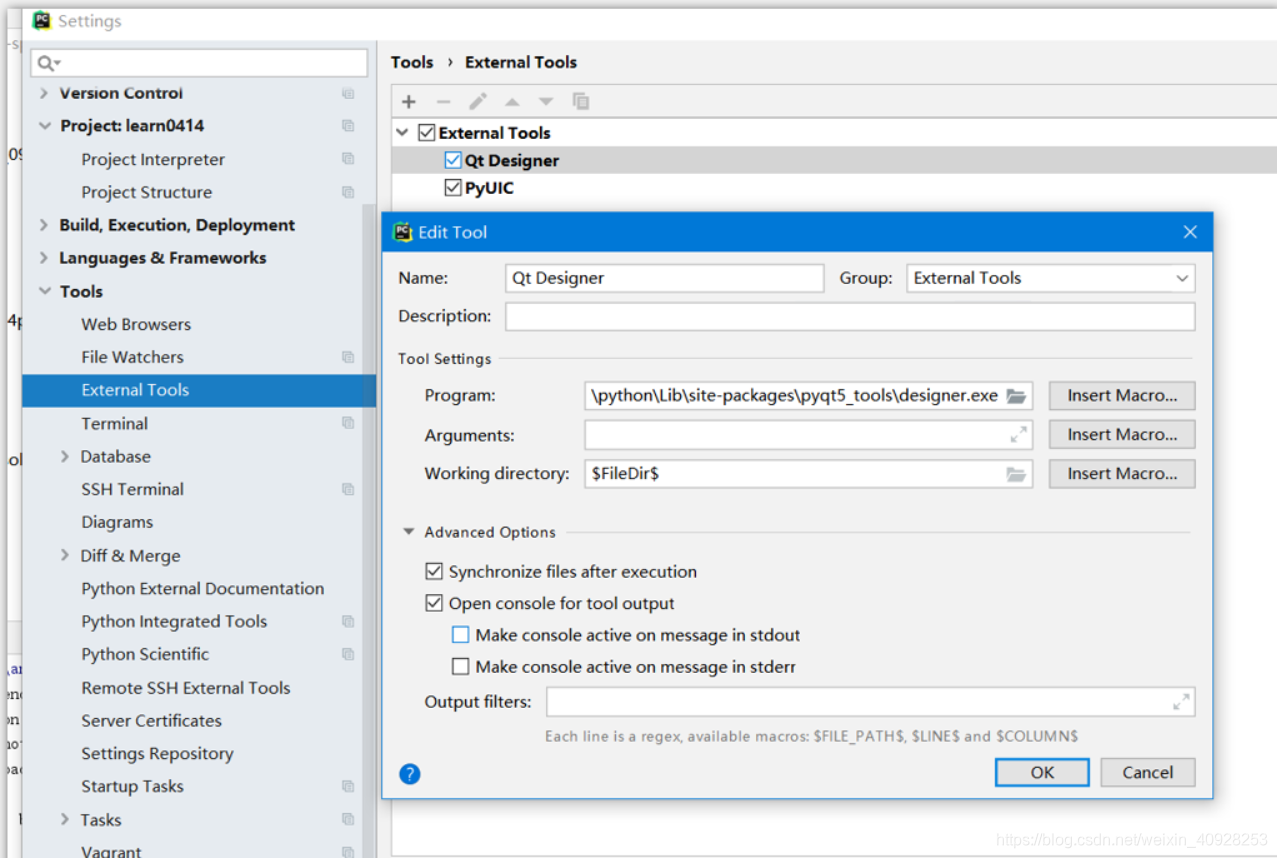1277x858 pixels.
Task: Open Server Certificates settings
Action: pyautogui.click(x=151, y=720)
